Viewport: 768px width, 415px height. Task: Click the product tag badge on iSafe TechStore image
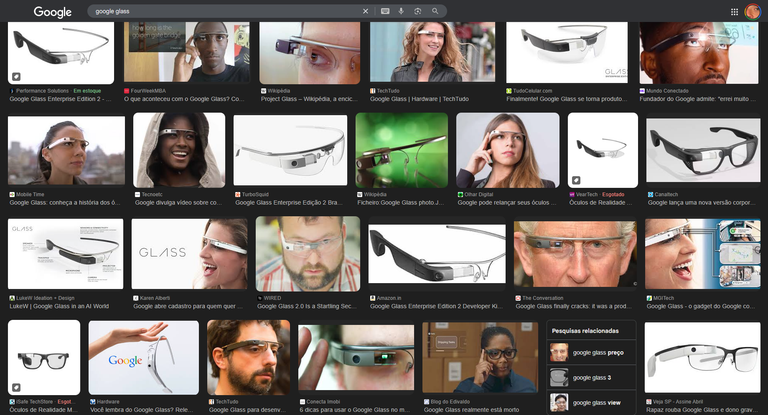[x=16, y=387]
